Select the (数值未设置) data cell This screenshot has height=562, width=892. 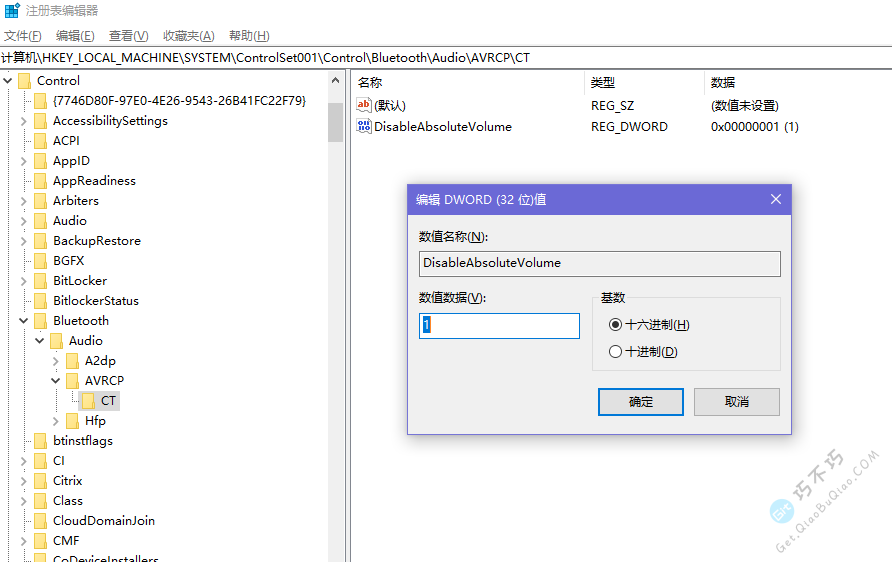point(744,105)
